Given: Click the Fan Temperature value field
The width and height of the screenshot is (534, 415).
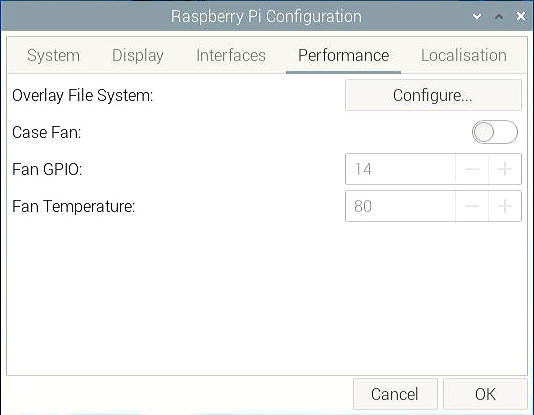Looking at the screenshot, I should [x=400, y=206].
